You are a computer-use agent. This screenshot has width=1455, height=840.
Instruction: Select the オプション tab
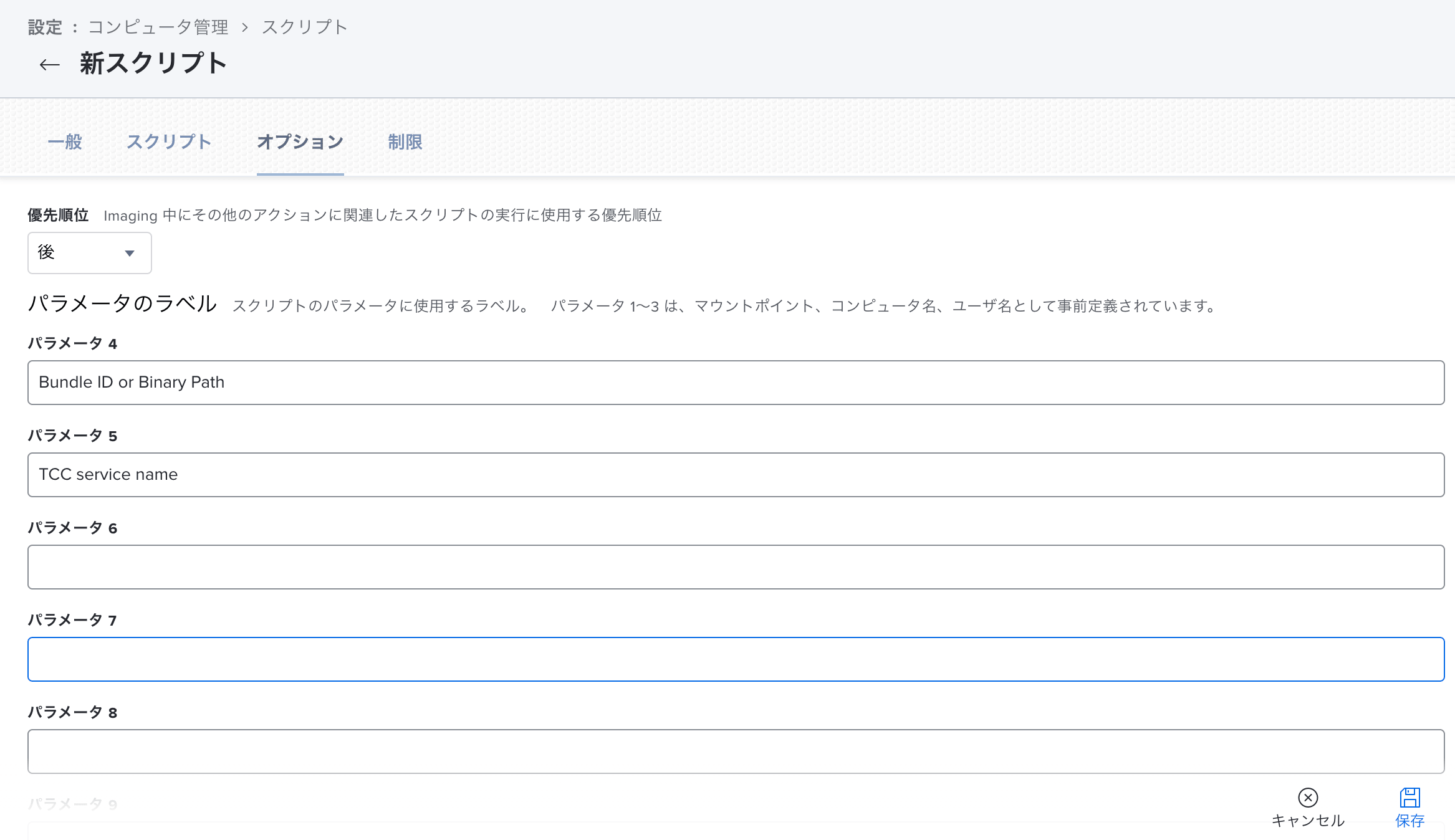tap(300, 142)
